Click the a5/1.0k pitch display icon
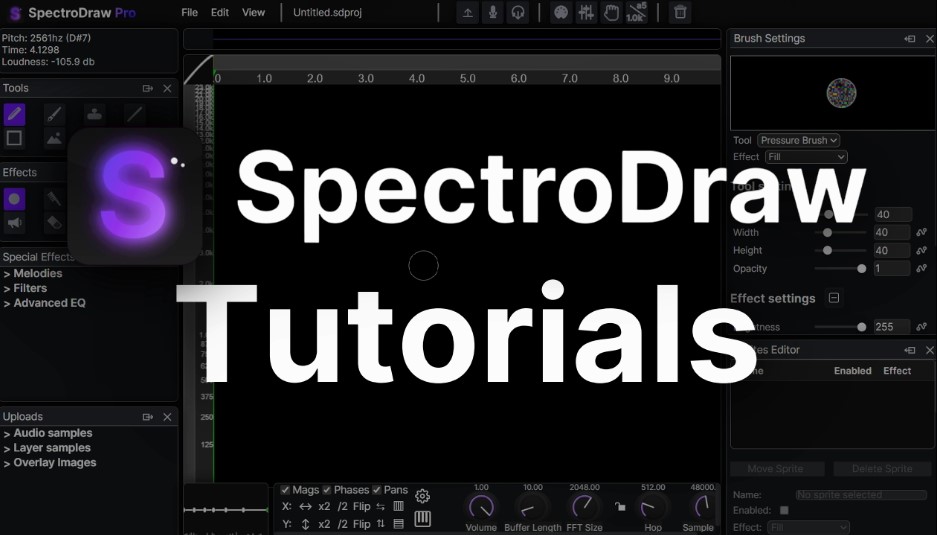 point(636,13)
